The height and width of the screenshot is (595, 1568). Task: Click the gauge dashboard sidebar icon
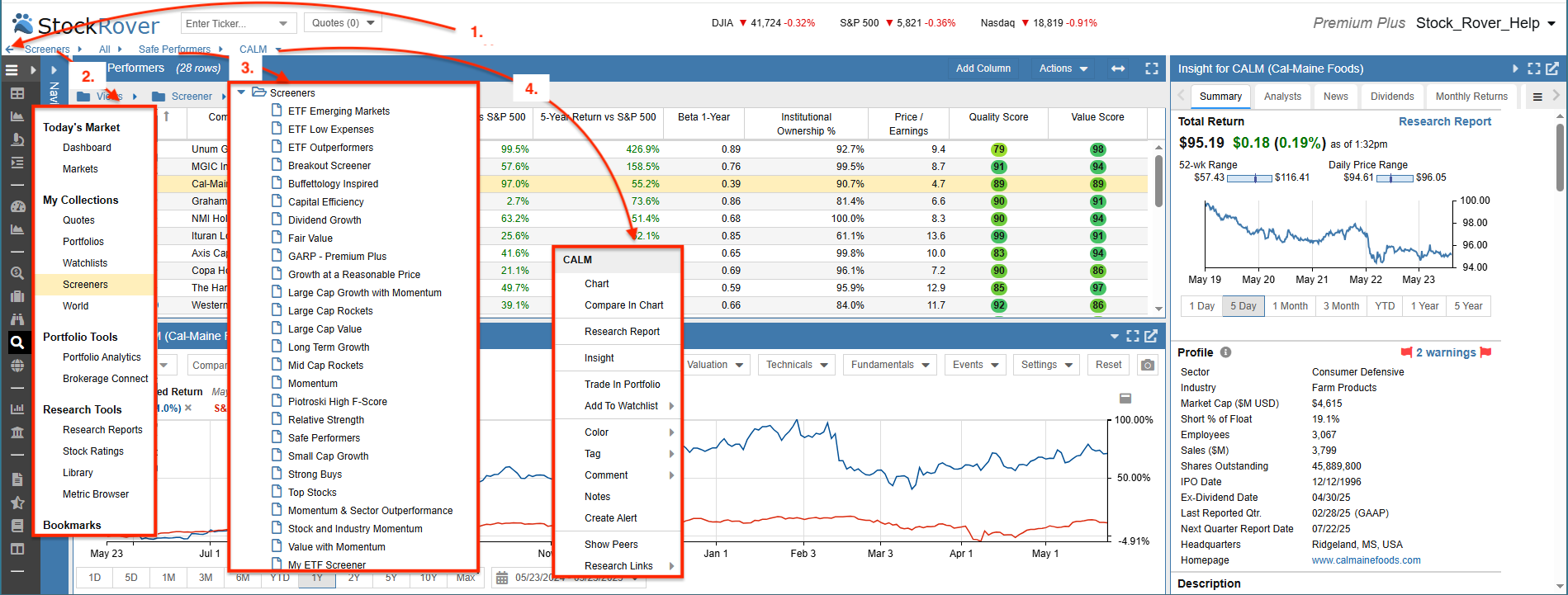tap(17, 205)
